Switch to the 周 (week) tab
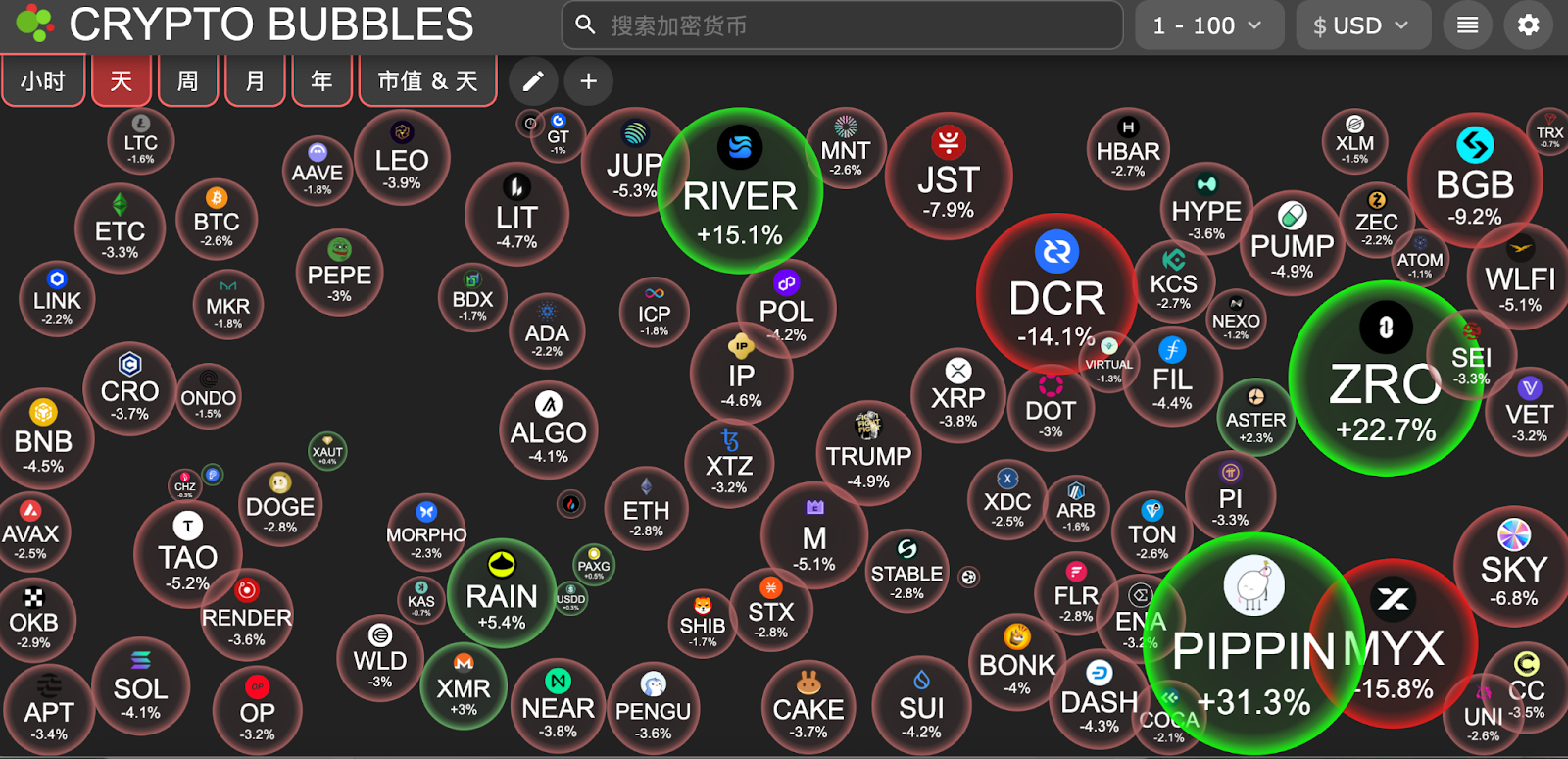 188,81
